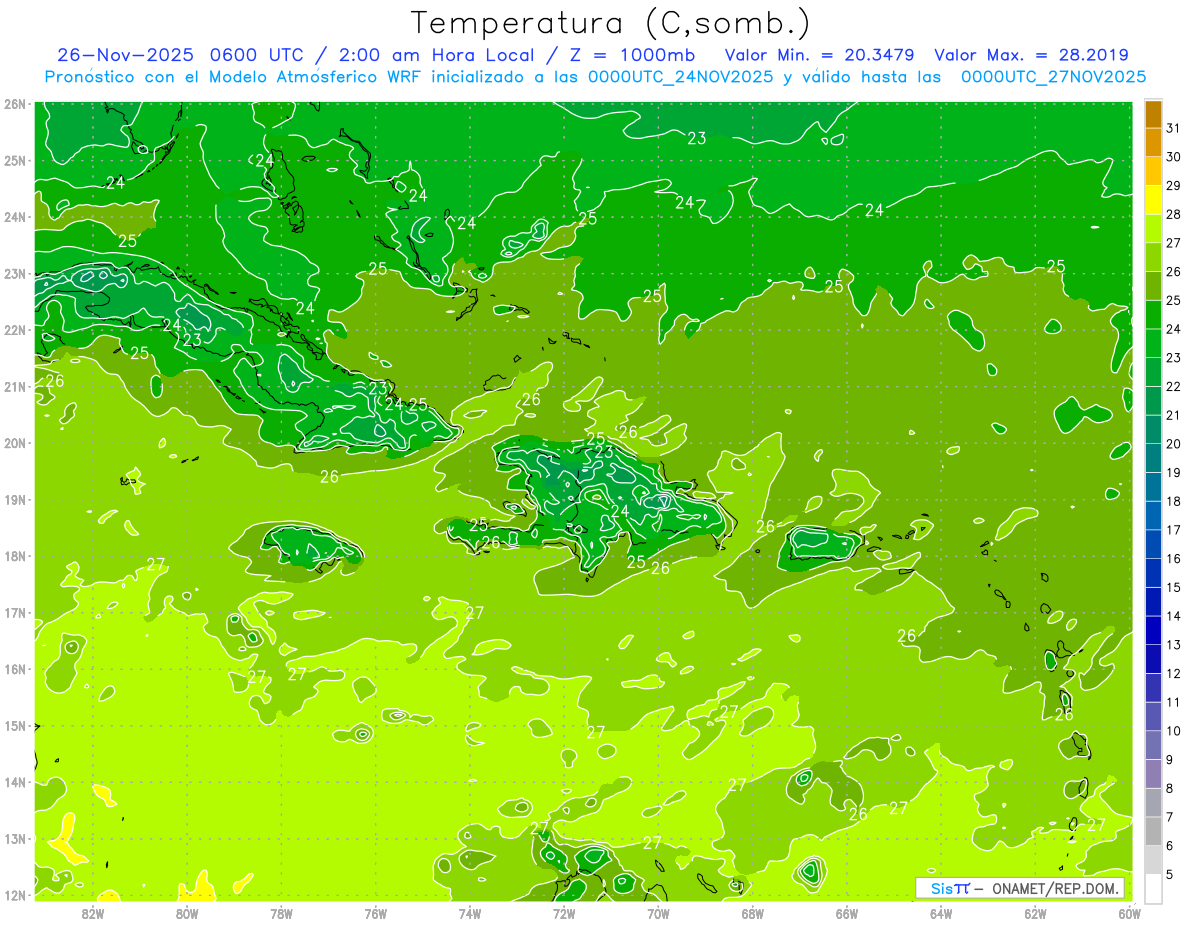Click the initialization time "0000UTC_24NOV2025"
Viewport: 1200px width, 927px height.
click(x=679, y=76)
